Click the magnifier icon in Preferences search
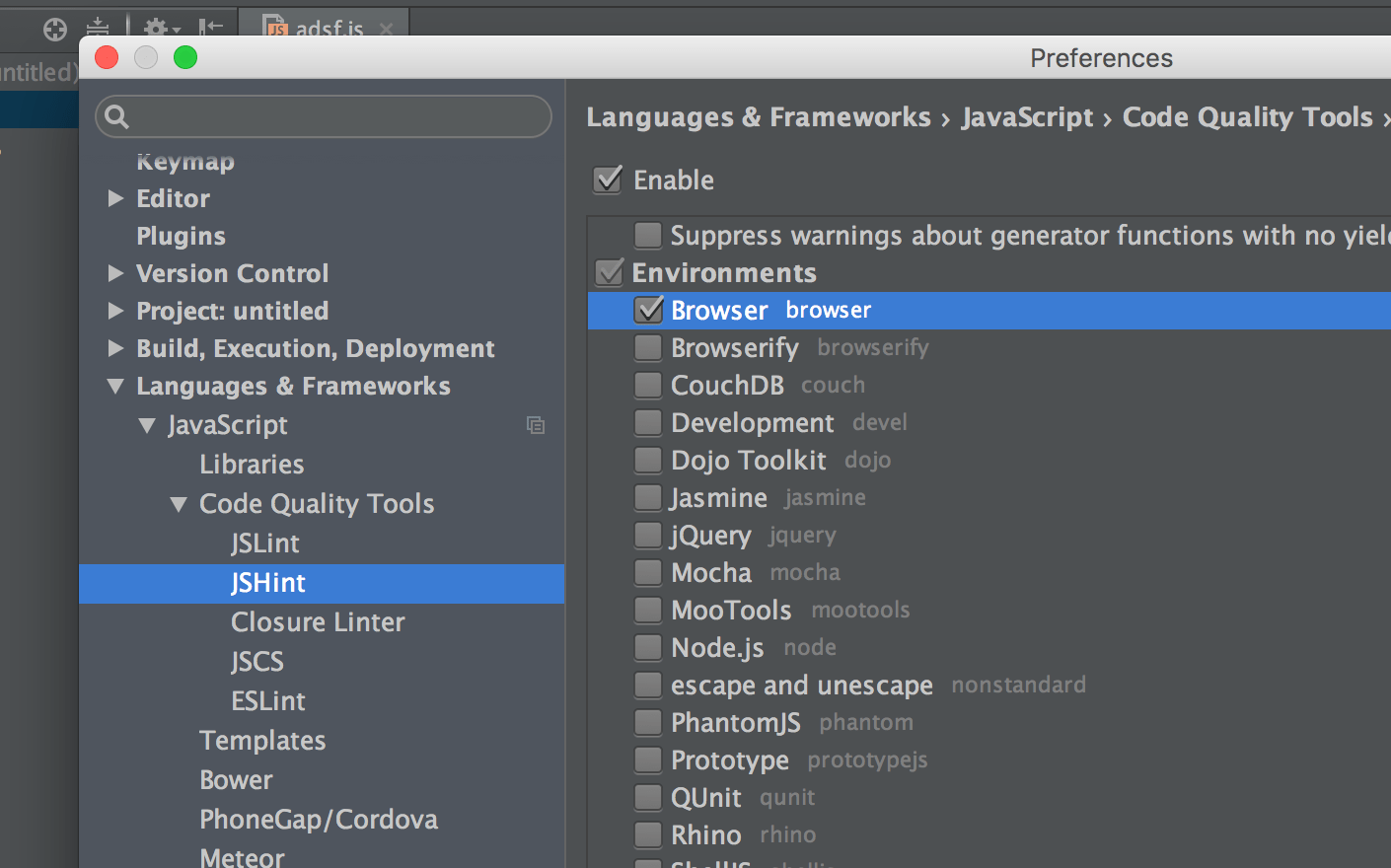 pyautogui.click(x=117, y=117)
